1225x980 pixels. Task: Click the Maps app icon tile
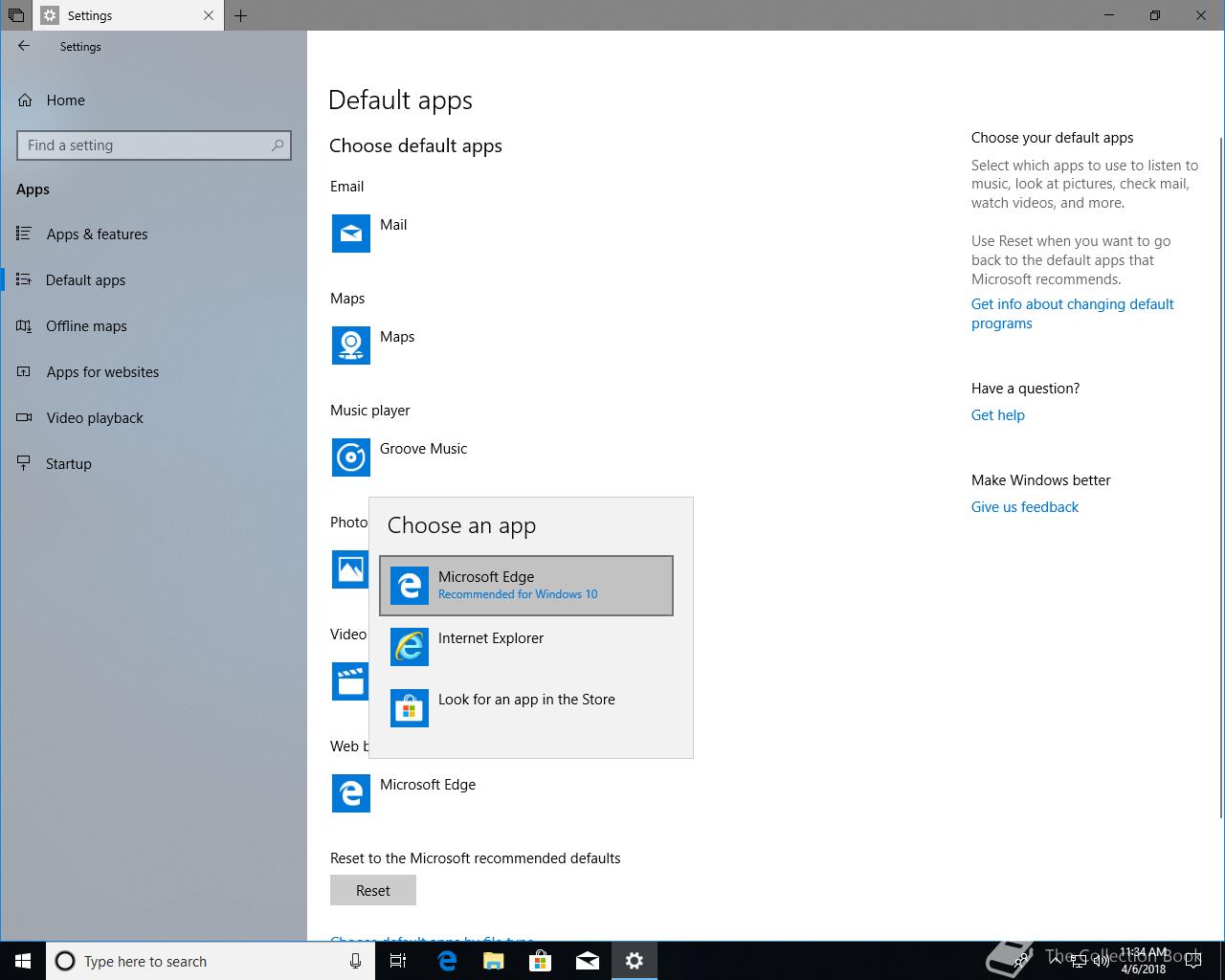pos(351,345)
